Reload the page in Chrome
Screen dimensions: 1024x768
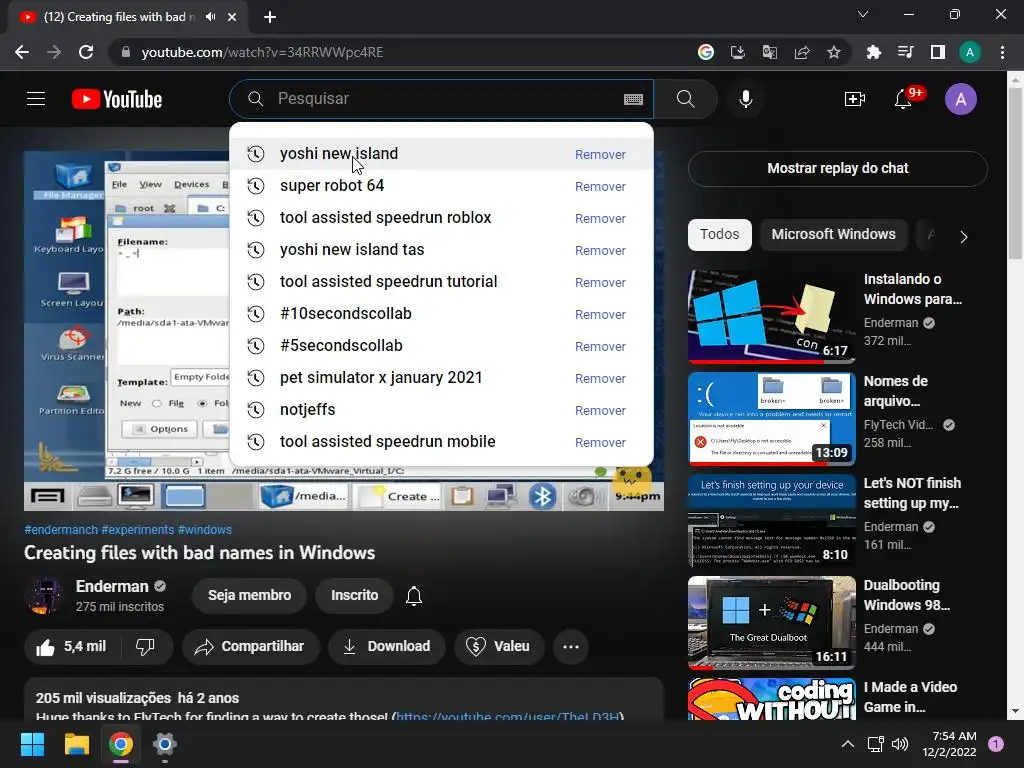(x=86, y=52)
